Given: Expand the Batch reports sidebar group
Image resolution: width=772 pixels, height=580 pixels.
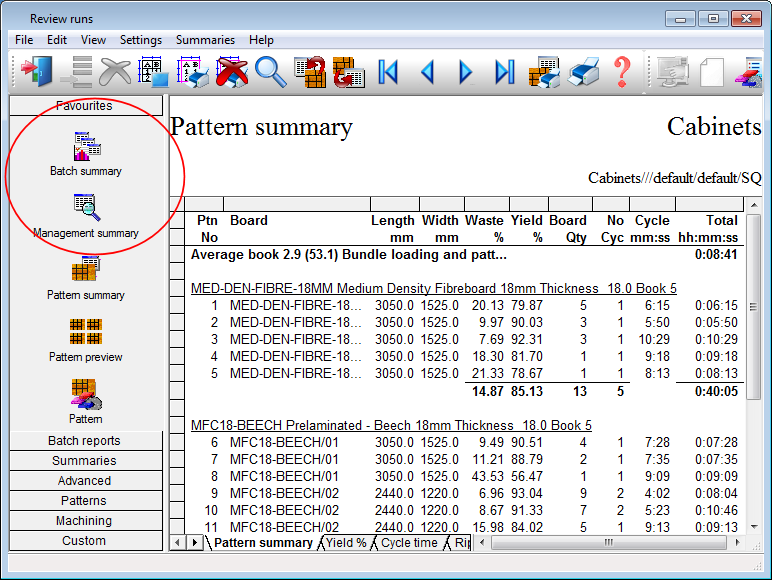Looking at the screenshot, I should [x=86, y=441].
